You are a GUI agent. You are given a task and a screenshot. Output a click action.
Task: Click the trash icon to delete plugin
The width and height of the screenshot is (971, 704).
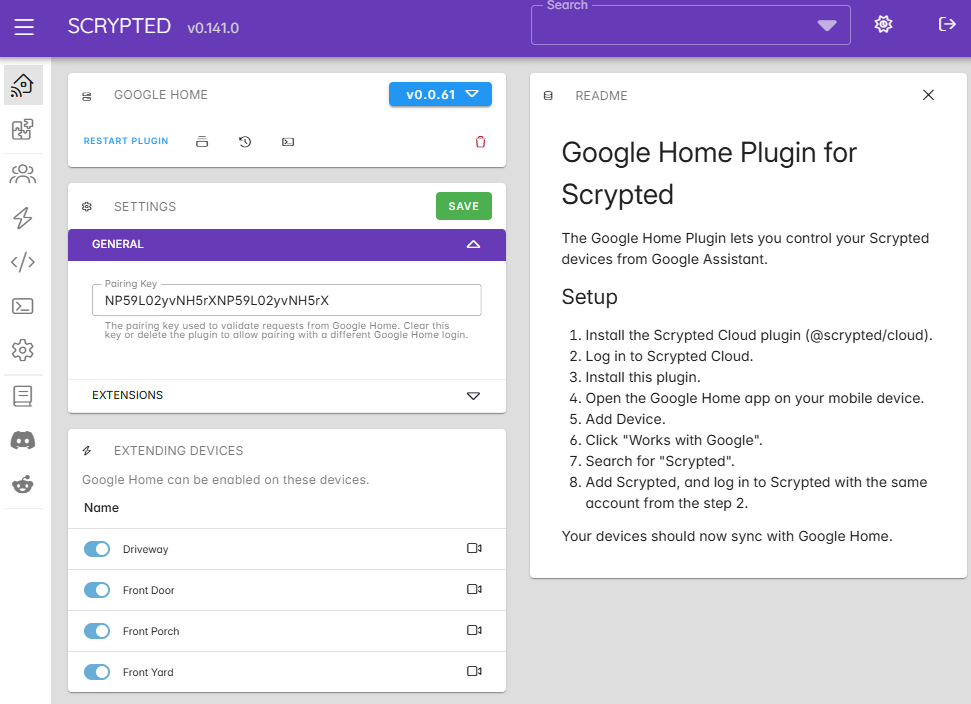(480, 142)
